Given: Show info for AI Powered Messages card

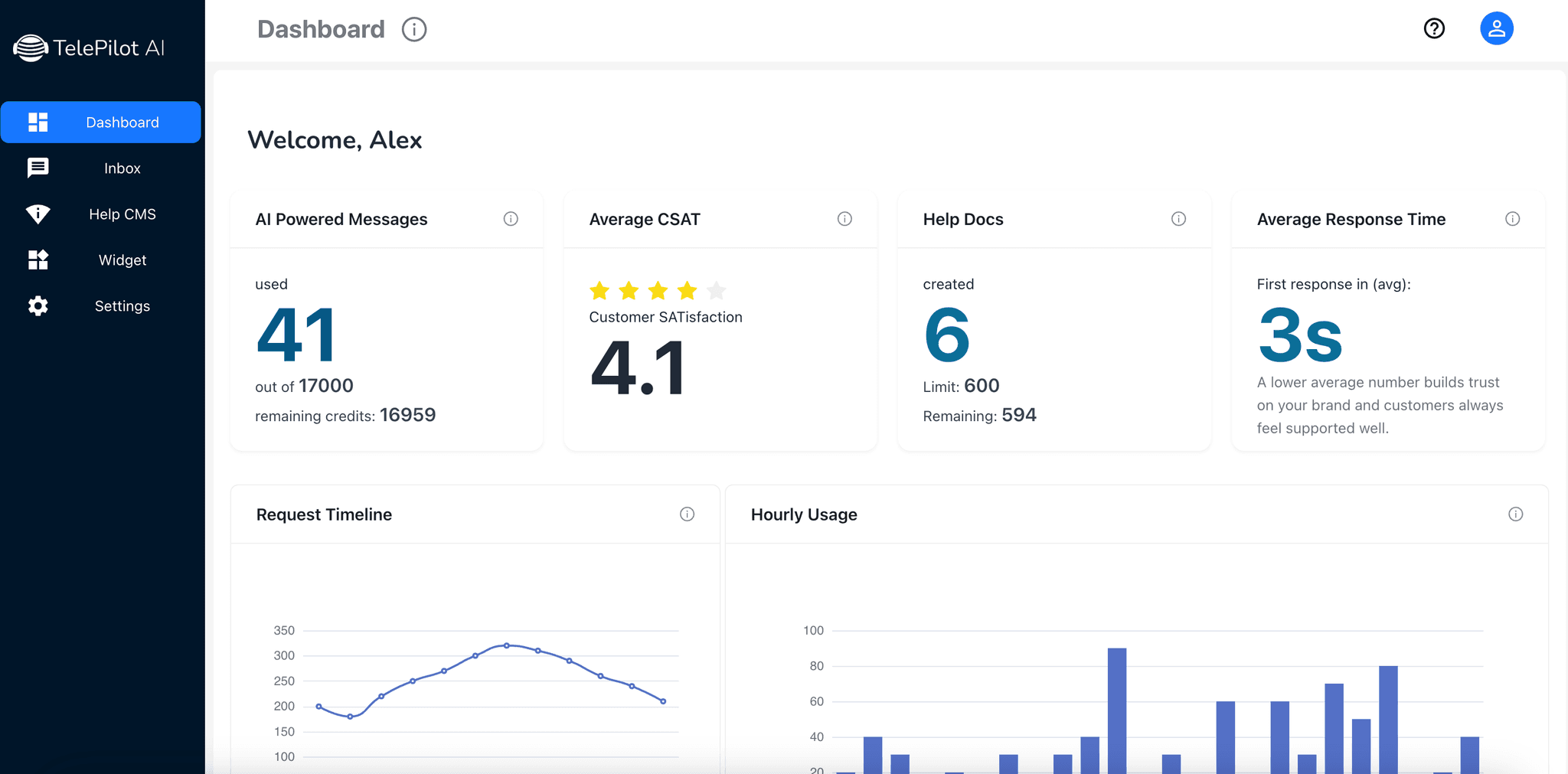Looking at the screenshot, I should tap(511, 219).
